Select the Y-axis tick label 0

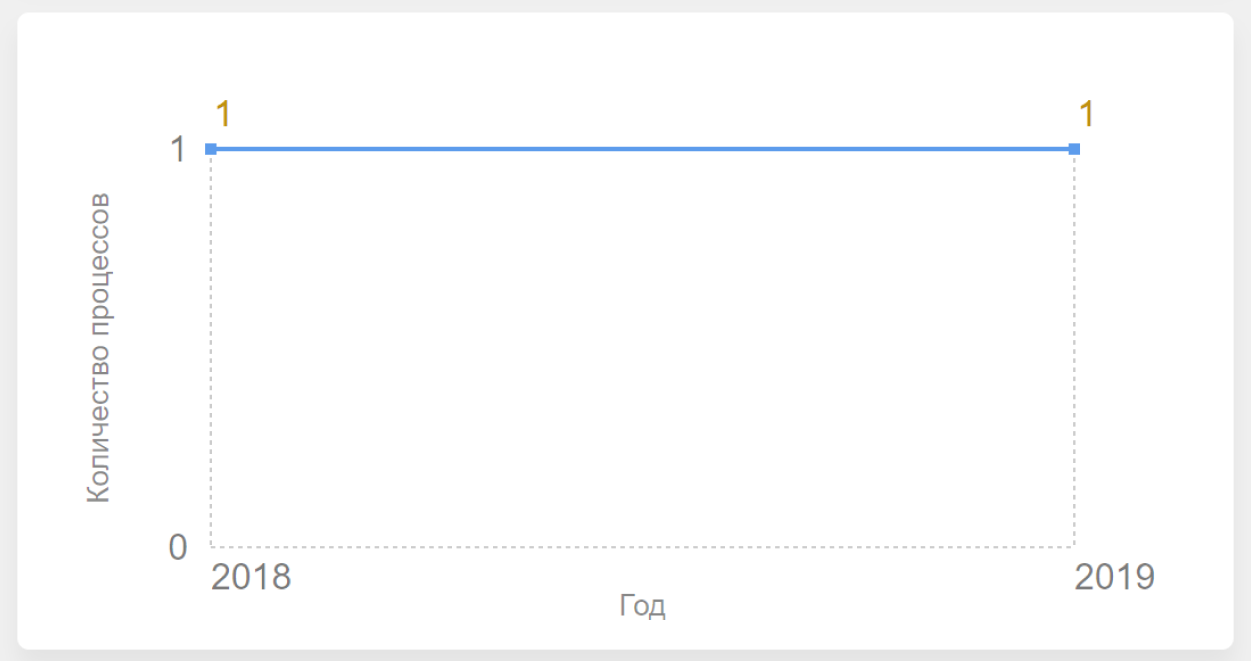(x=178, y=547)
